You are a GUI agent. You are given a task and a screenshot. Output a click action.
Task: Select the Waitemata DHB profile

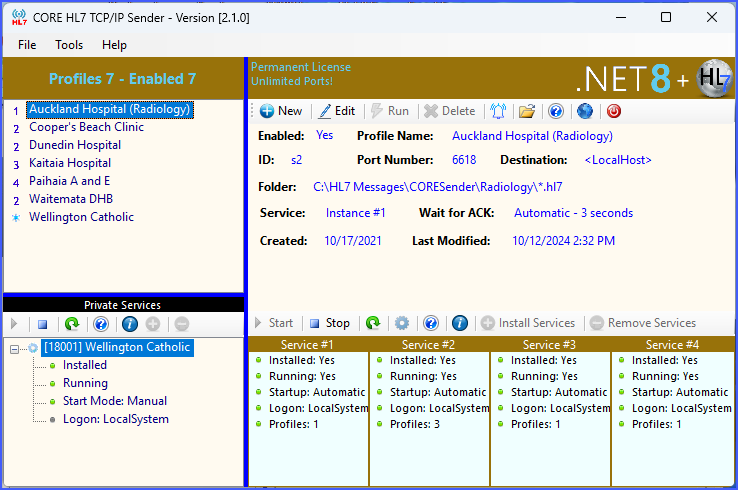(70, 199)
